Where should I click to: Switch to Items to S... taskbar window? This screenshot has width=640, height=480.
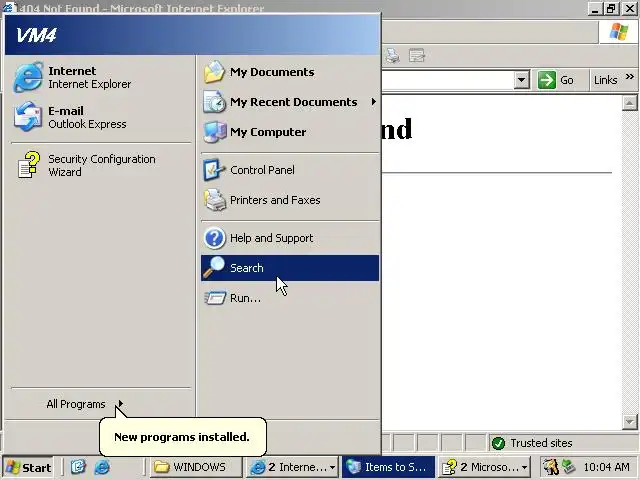(388, 467)
